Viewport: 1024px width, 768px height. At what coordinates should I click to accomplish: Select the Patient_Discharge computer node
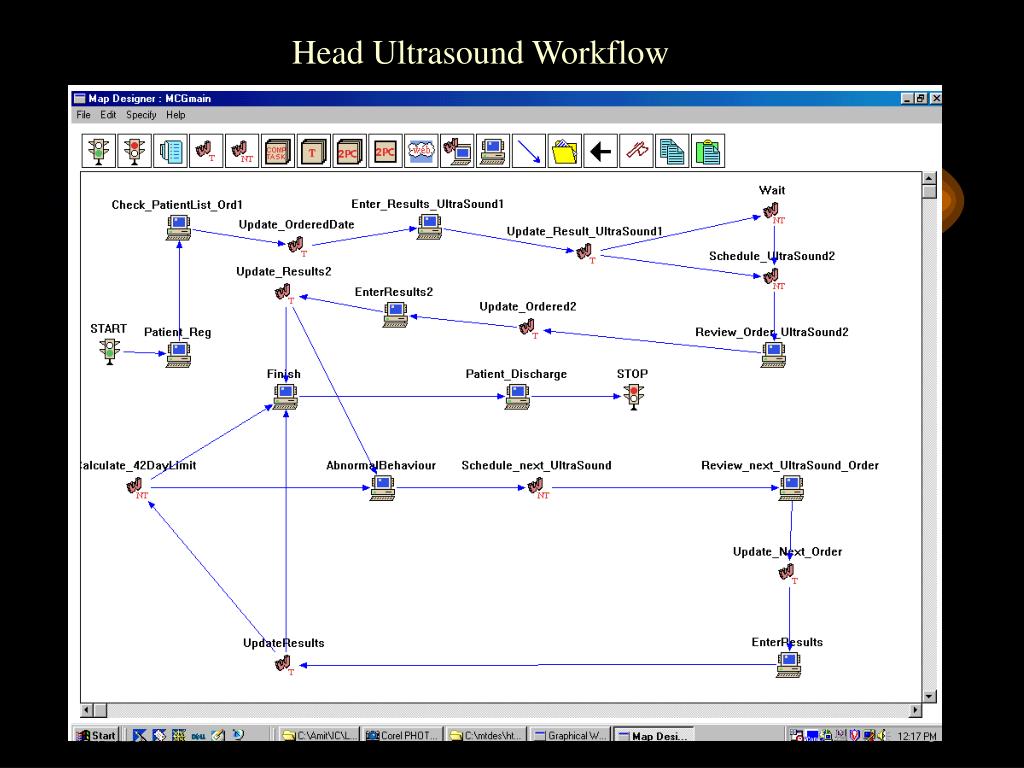coord(517,396)
